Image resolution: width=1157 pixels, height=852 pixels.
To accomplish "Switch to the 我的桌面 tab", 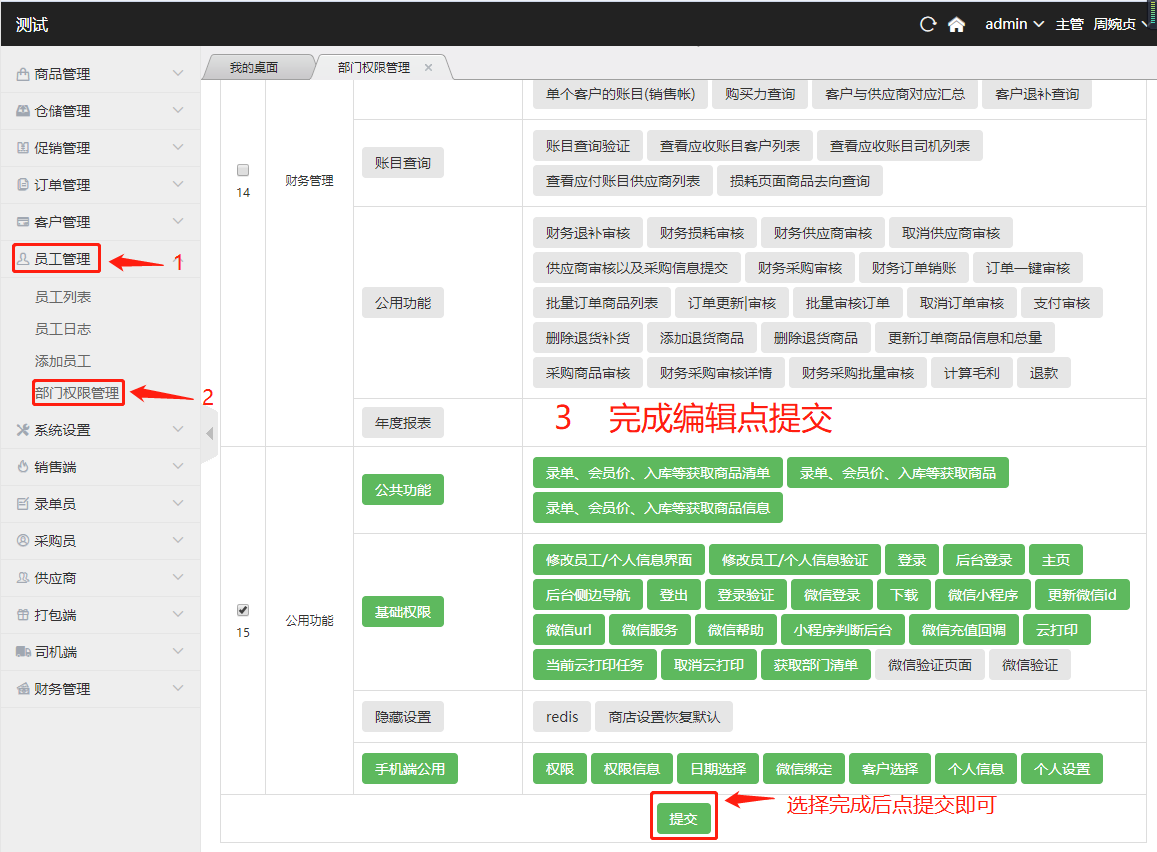I will 253,68.
